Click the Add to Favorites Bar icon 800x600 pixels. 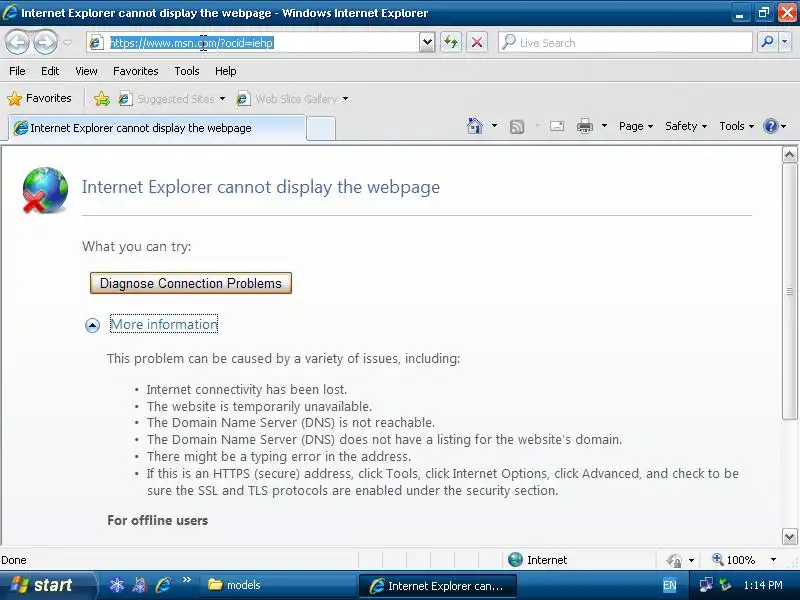[x=102, y=98]
